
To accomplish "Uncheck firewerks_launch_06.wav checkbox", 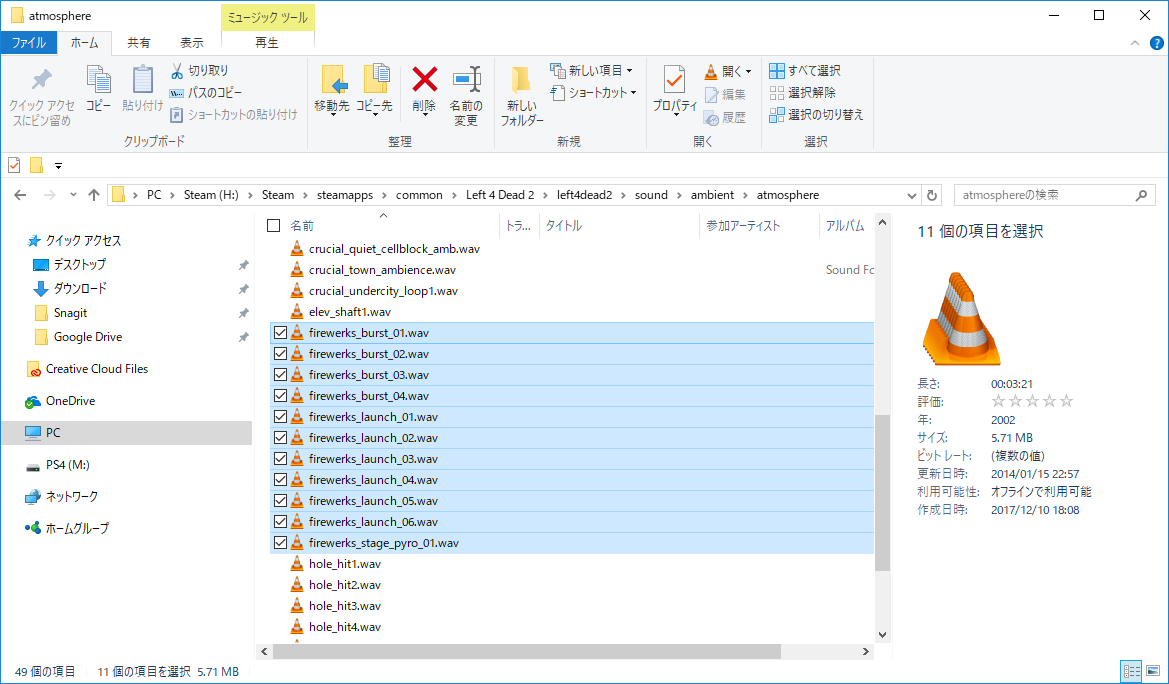I will [280, 521].
